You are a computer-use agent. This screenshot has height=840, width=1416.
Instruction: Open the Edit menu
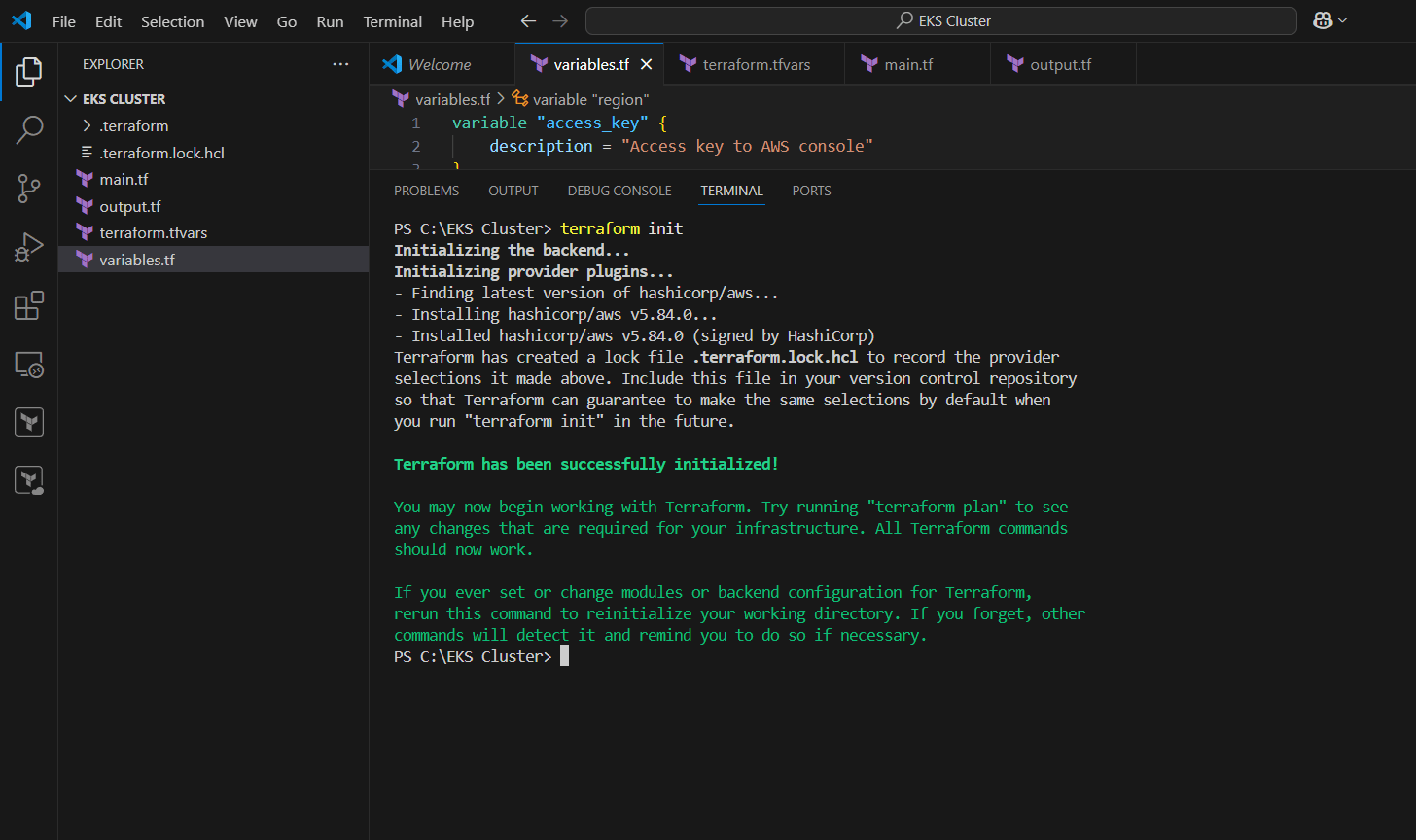tap(109, 21)
